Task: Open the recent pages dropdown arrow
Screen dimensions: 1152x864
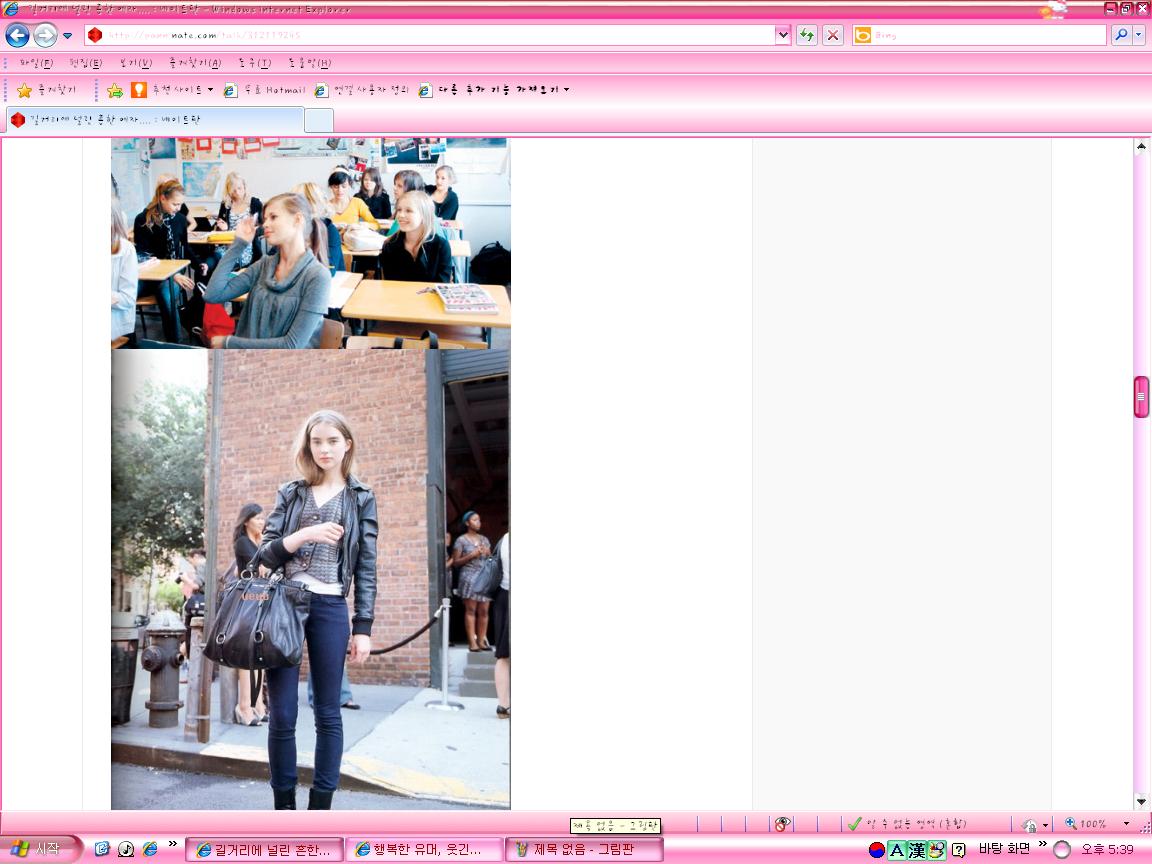Action: tap(68, 35)
